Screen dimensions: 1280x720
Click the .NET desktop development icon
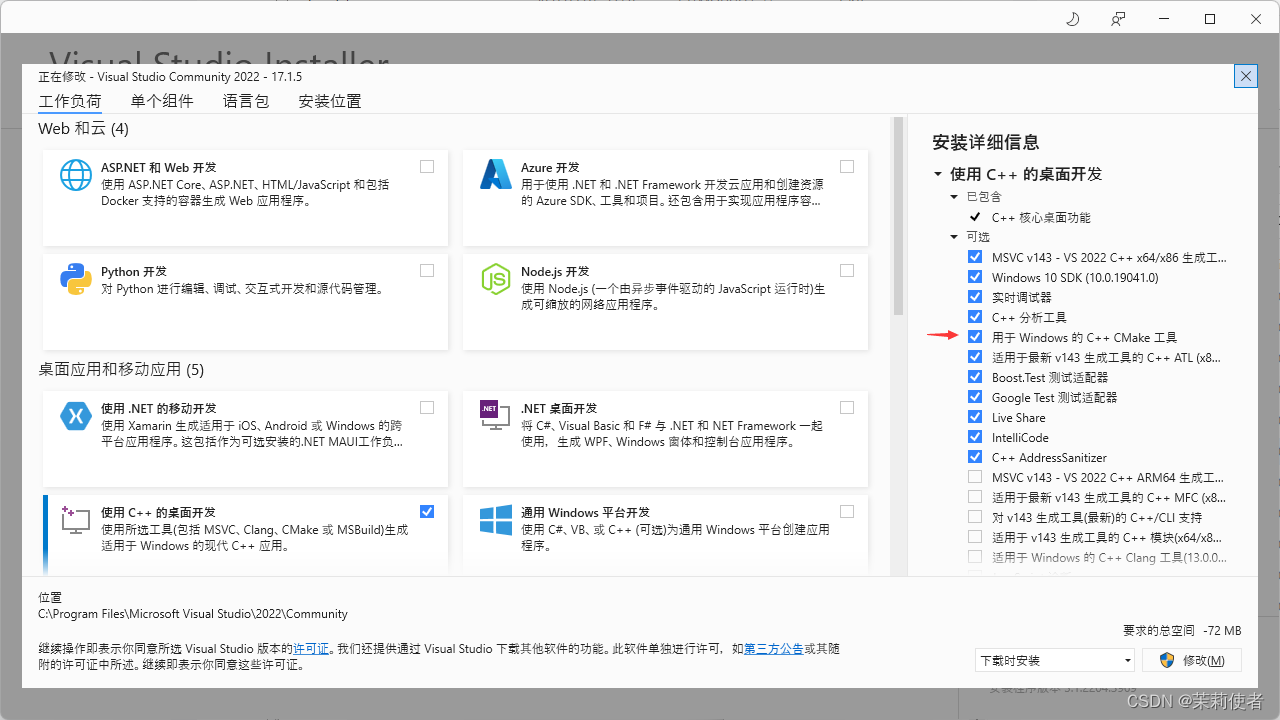point(496,416)
